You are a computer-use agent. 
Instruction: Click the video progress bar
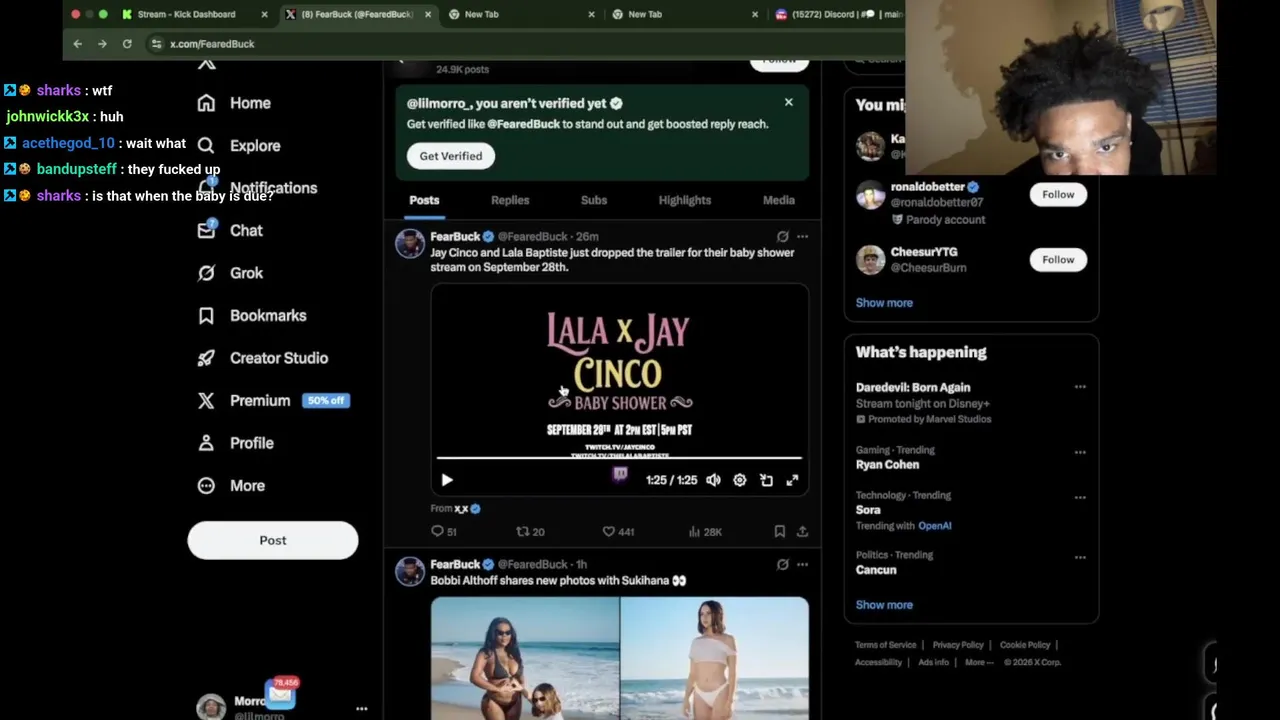619,458
